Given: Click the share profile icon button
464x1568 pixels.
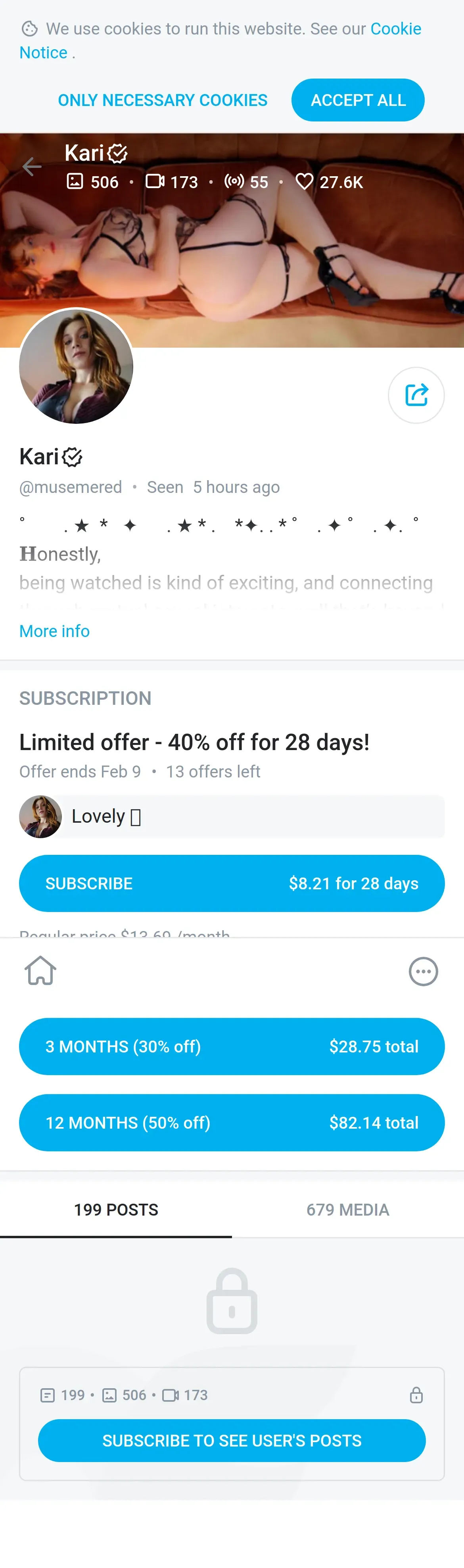Looking at the screenshot, I should pos(416,395).
